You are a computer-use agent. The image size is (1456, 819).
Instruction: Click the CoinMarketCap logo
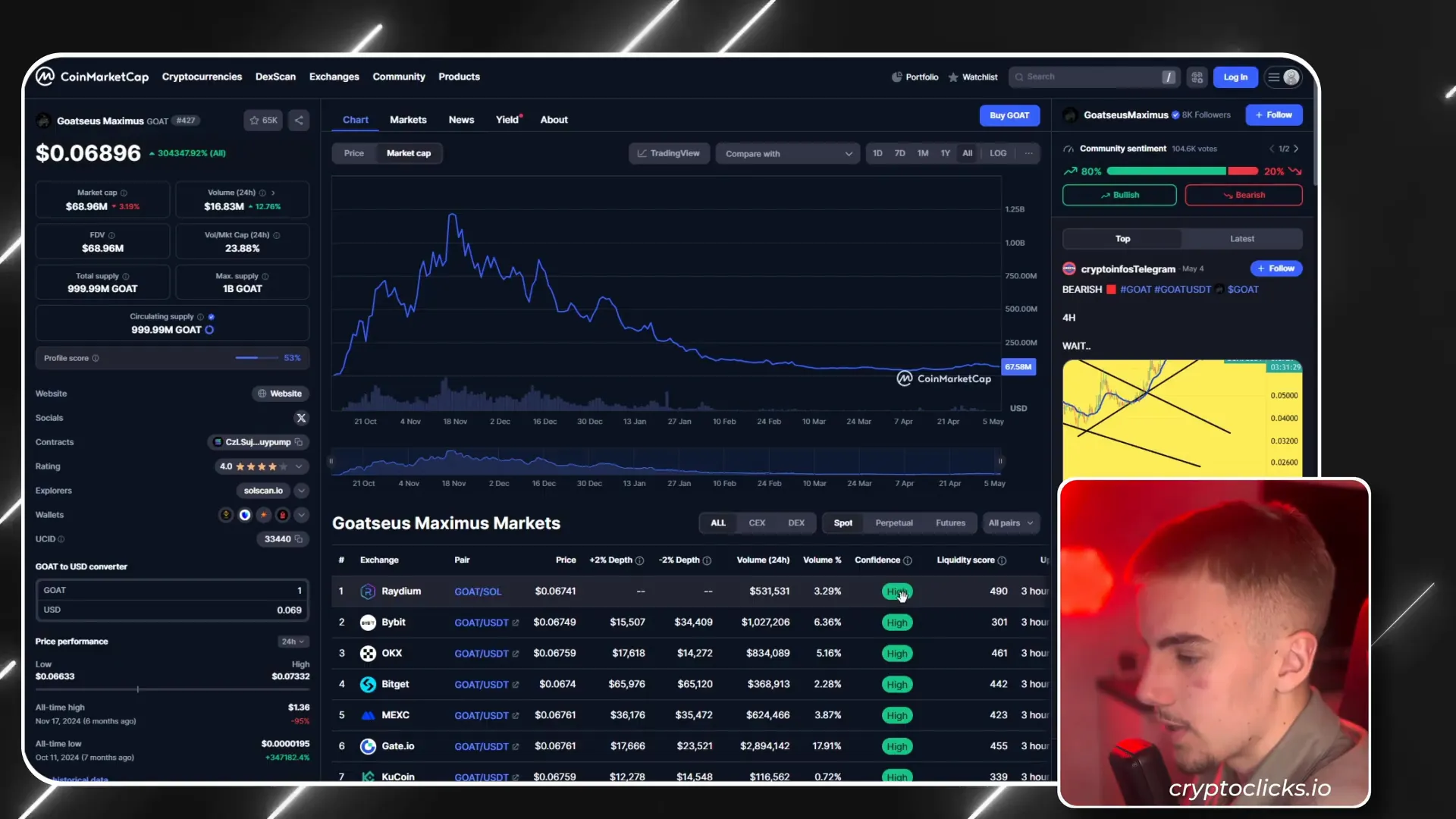coord(92,77)
